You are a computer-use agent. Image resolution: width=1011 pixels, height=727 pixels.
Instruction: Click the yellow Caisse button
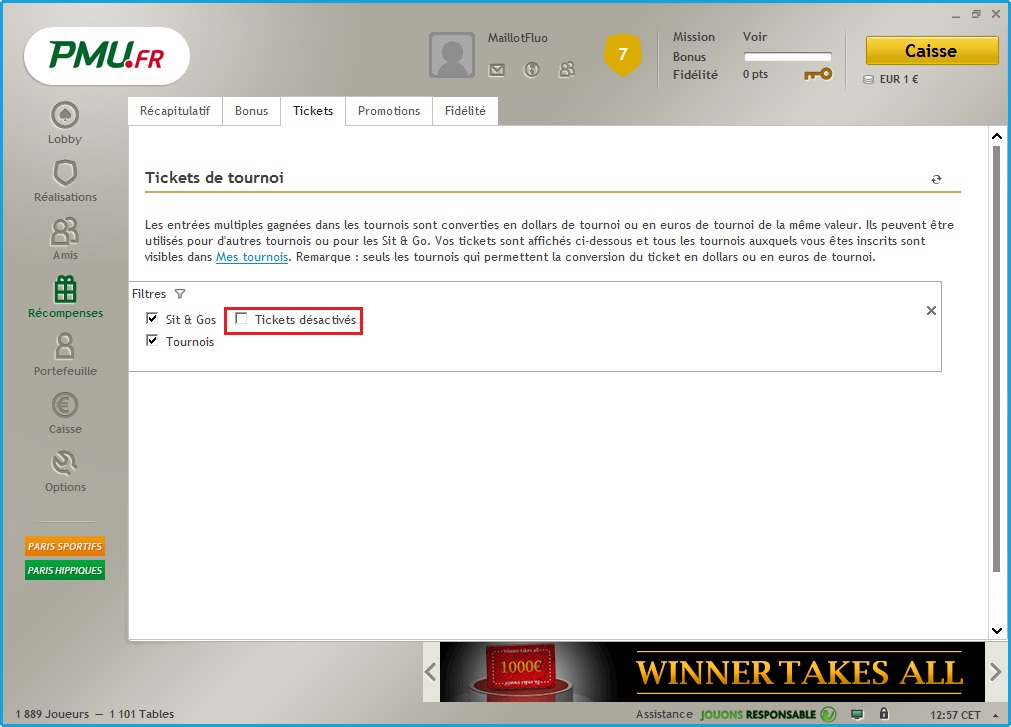coord(932,50)
